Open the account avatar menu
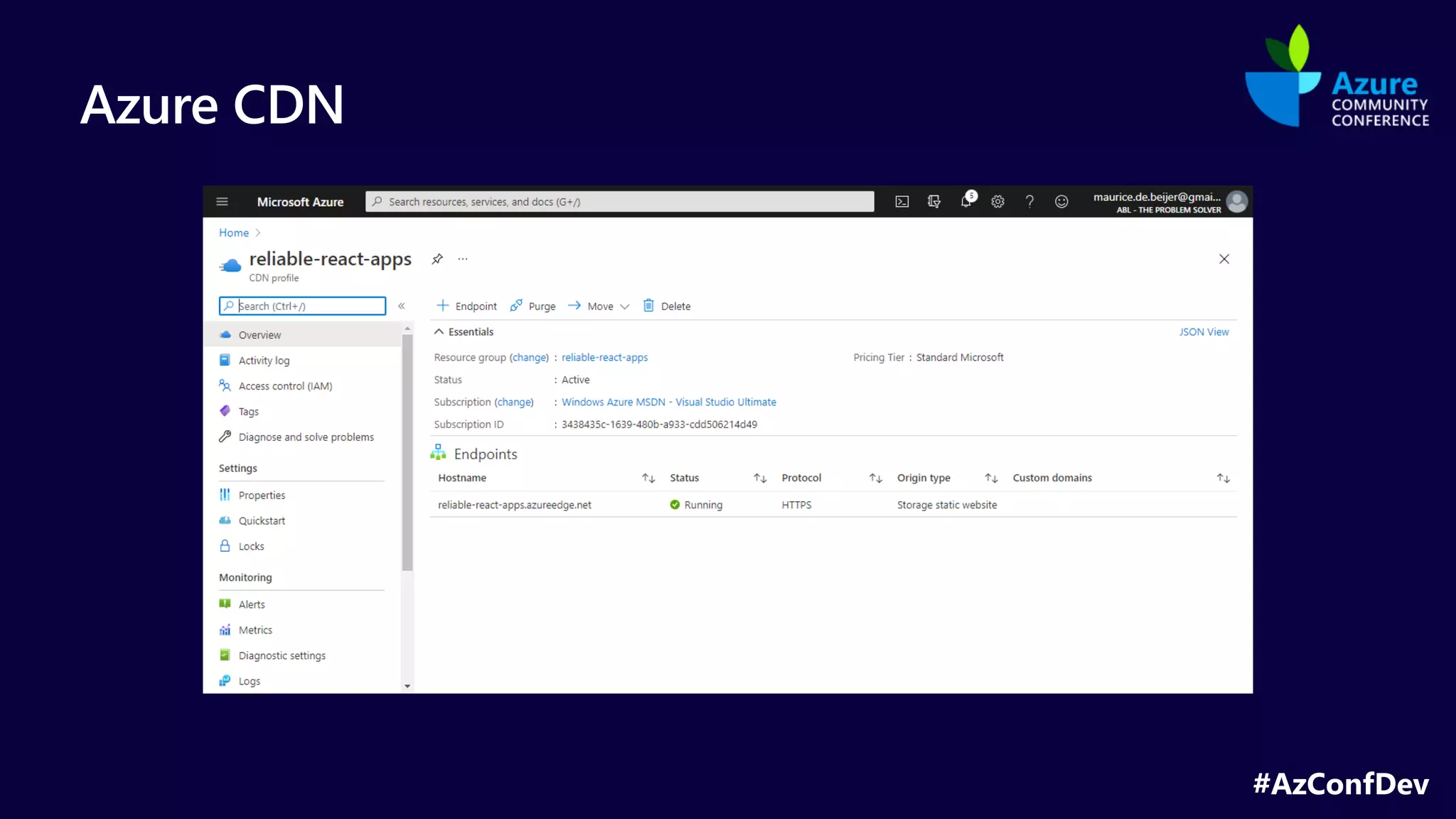The width and height of the screenshot is (1456, 819). [x=1237, y=202]
